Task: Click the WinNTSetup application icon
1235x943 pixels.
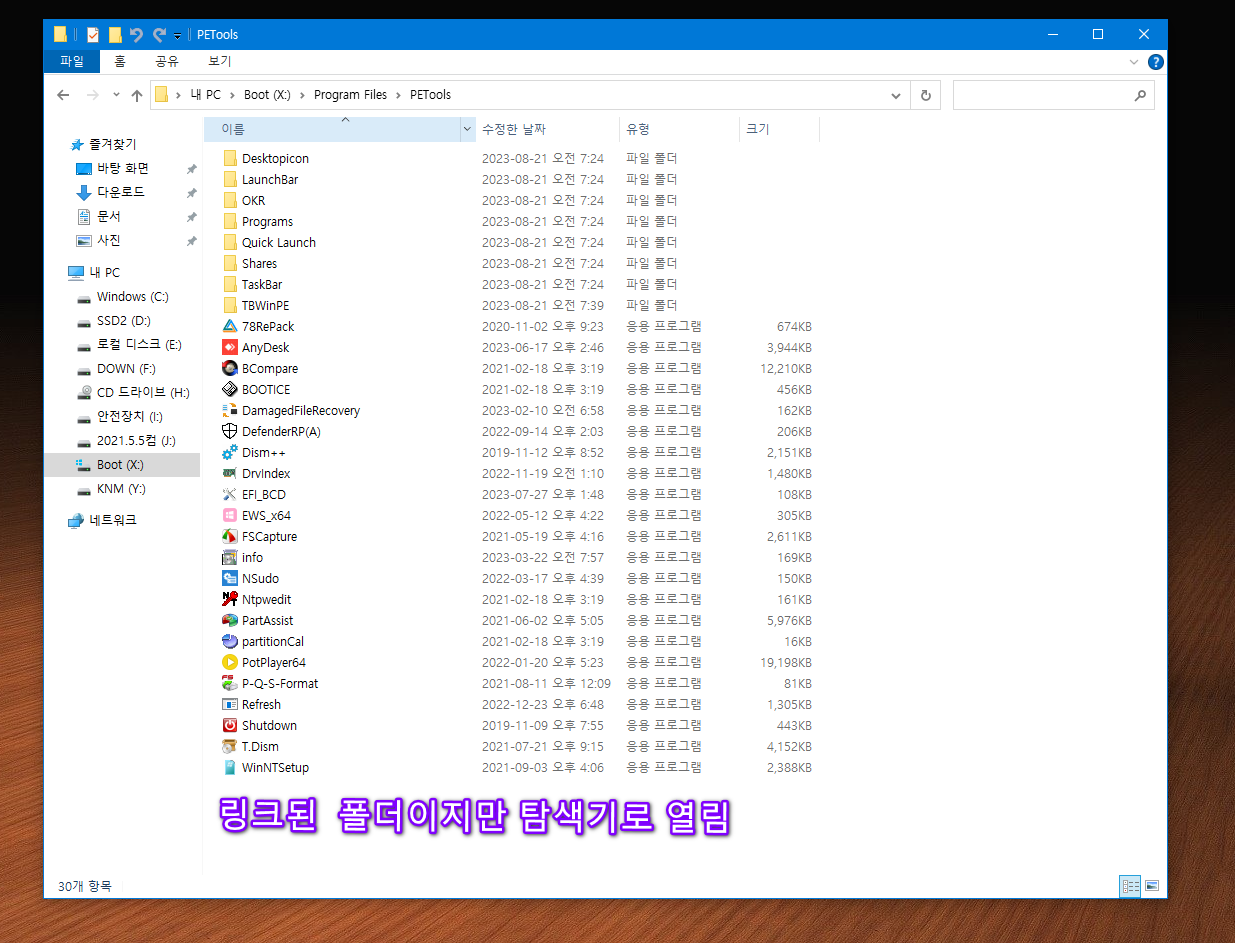Action: [230, 767]
